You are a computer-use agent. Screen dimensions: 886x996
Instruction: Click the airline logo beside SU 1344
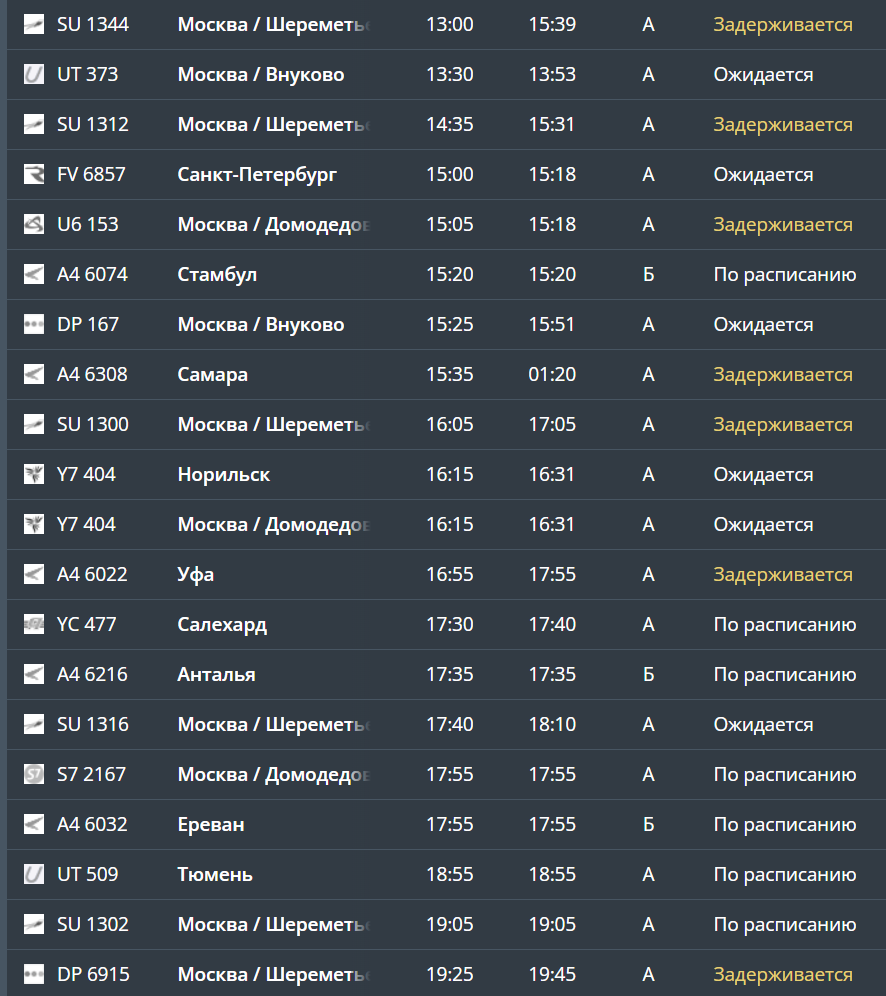tap(34, 25)
